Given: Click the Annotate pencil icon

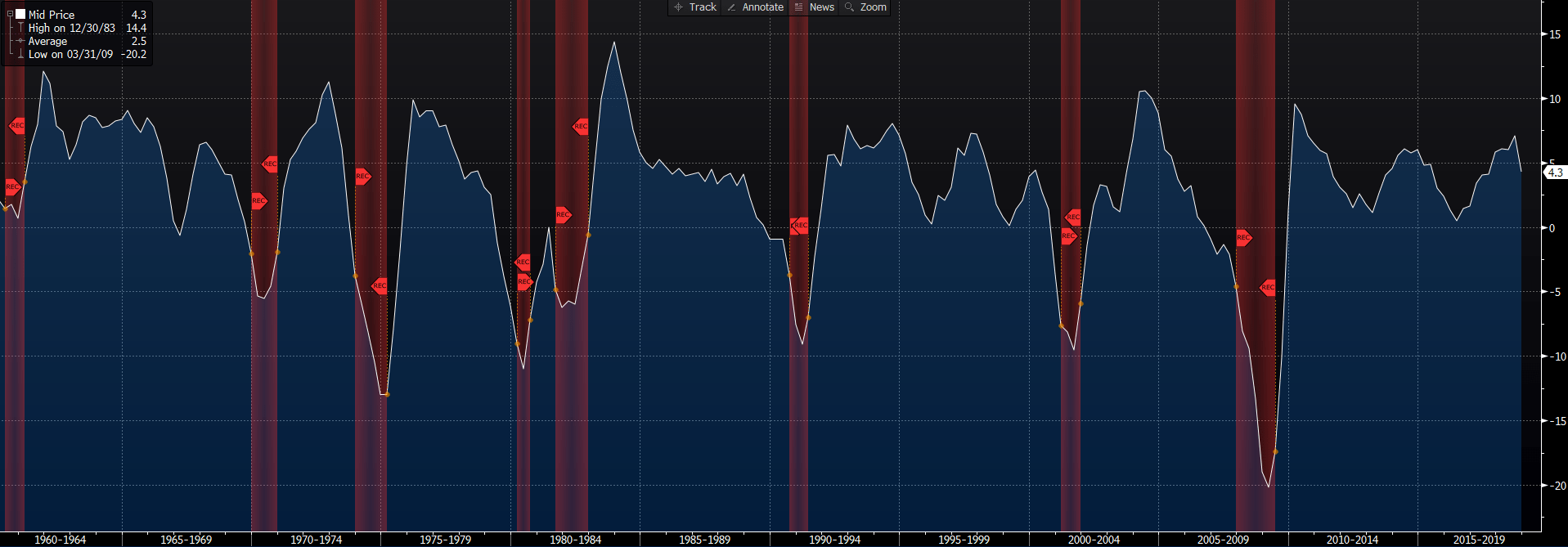Looking at the screenshot, I should (731, 7).
